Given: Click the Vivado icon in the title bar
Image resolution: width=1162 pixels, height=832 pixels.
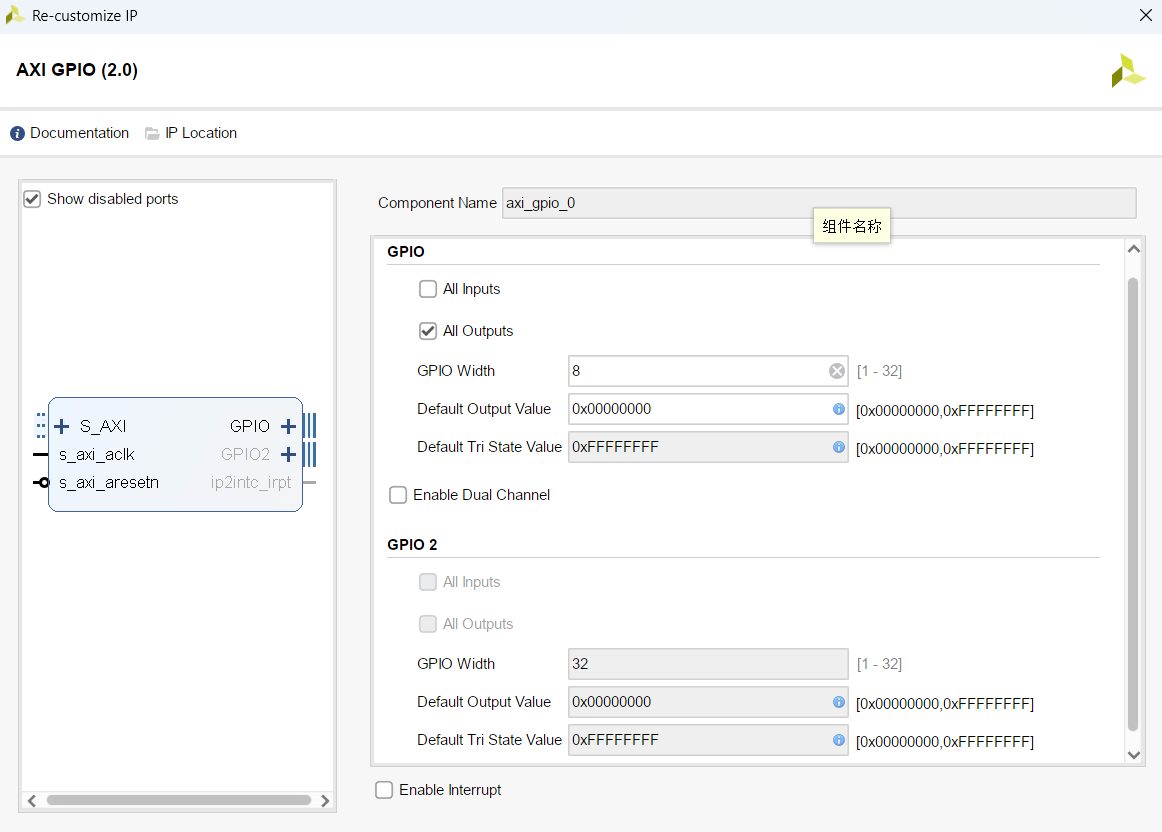Looking at the screenshot, I should click(x=14, y=15).
